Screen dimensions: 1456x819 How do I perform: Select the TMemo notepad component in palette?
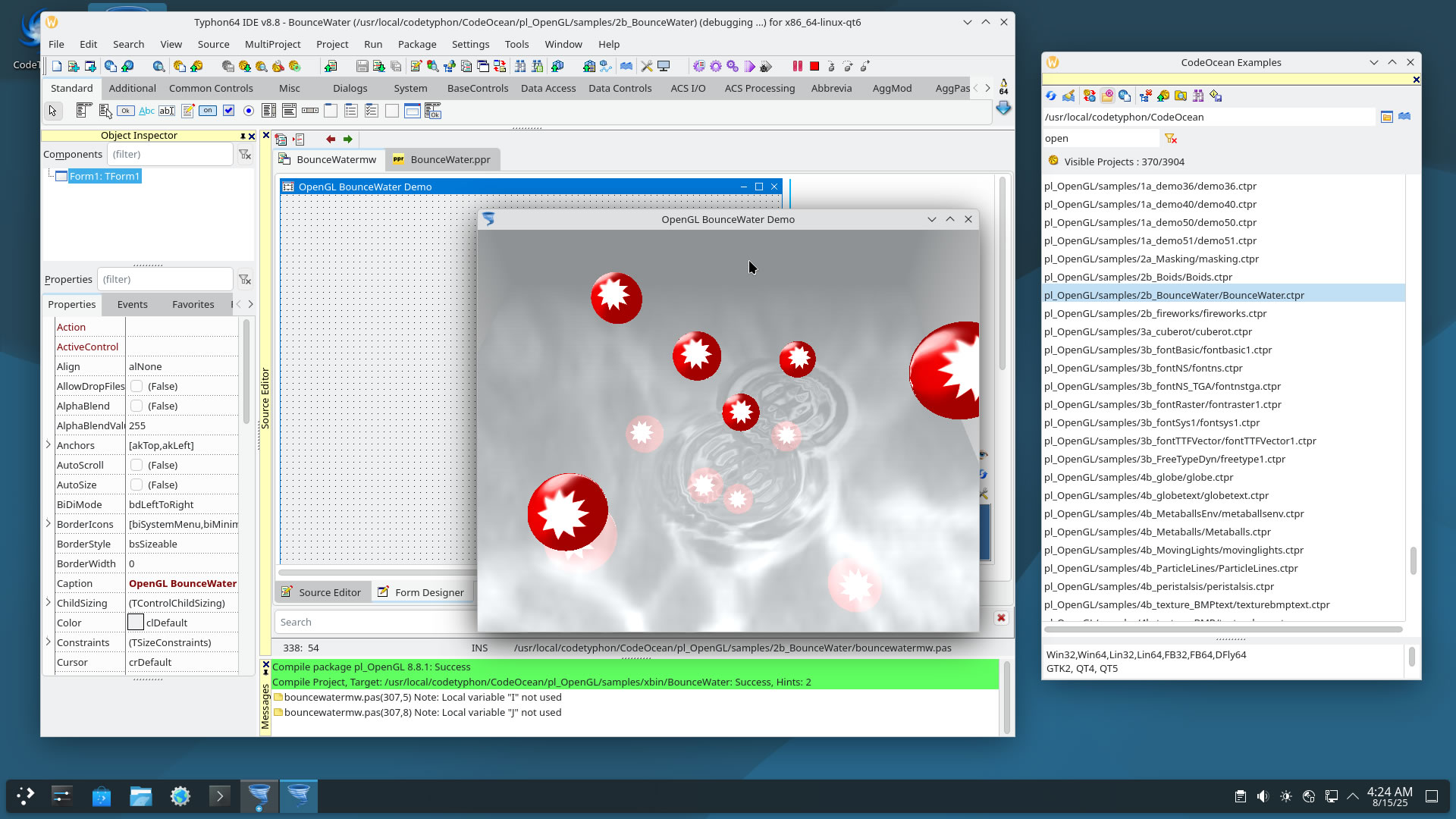[187, 111]
